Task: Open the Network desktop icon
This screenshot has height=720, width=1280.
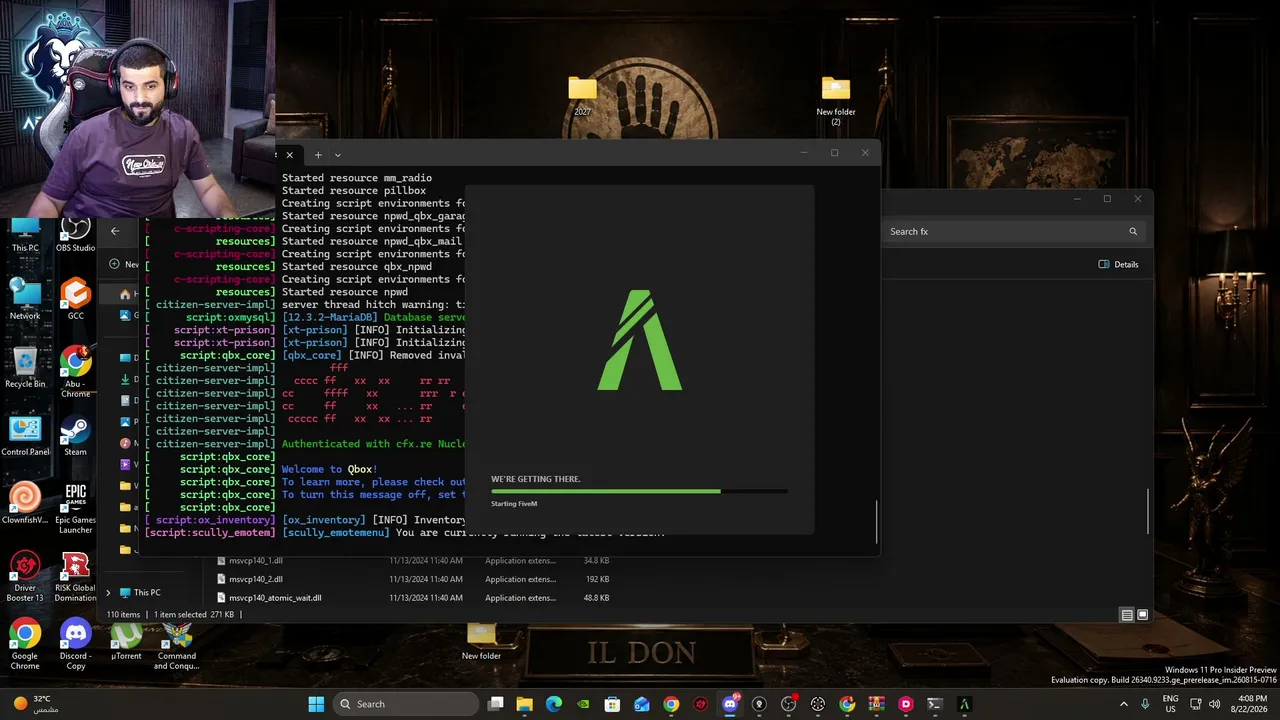Action: pyautogui.click(x=25, y=298)
